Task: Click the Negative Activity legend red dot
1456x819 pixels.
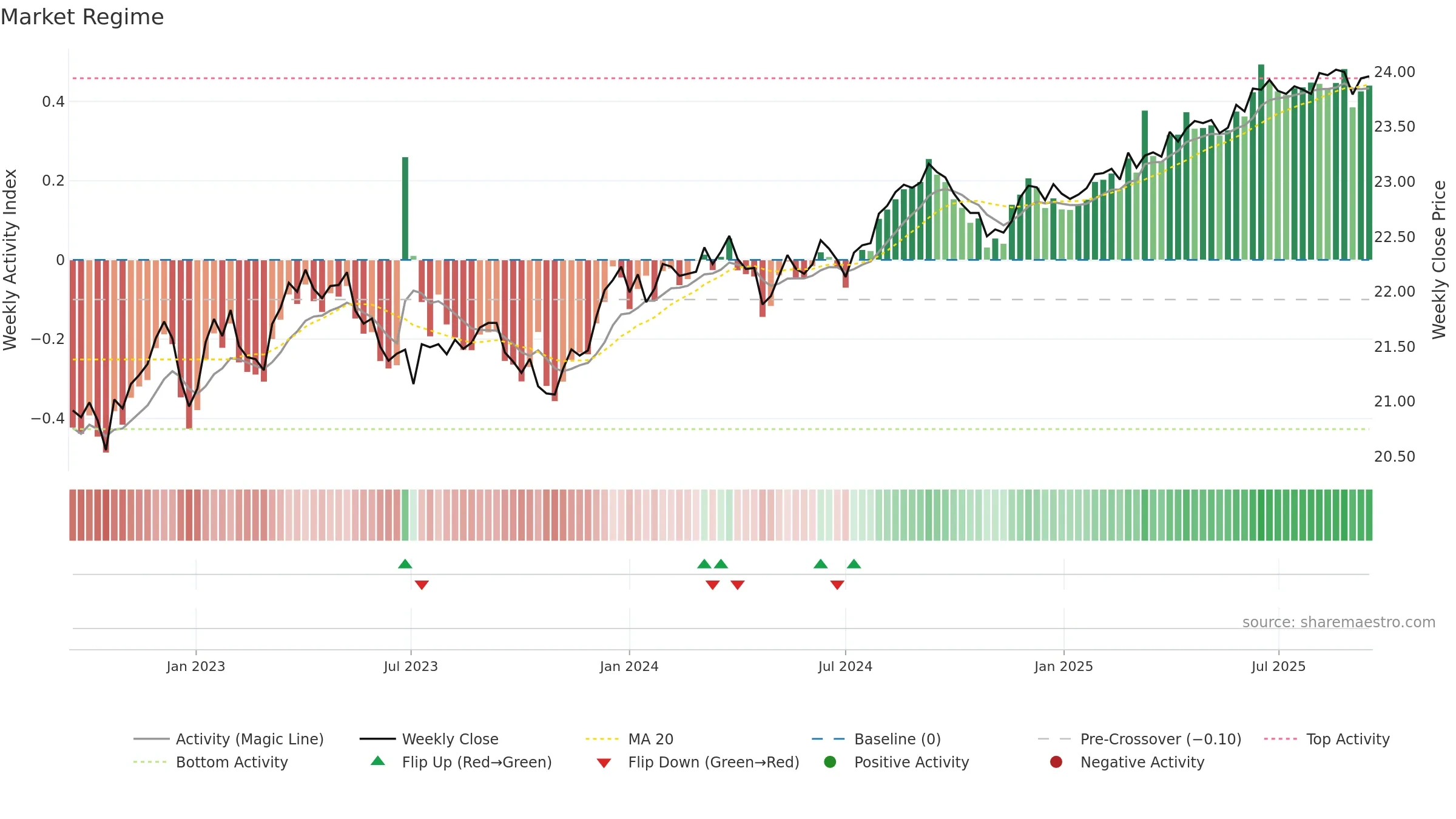Action: click(1056, 762)
